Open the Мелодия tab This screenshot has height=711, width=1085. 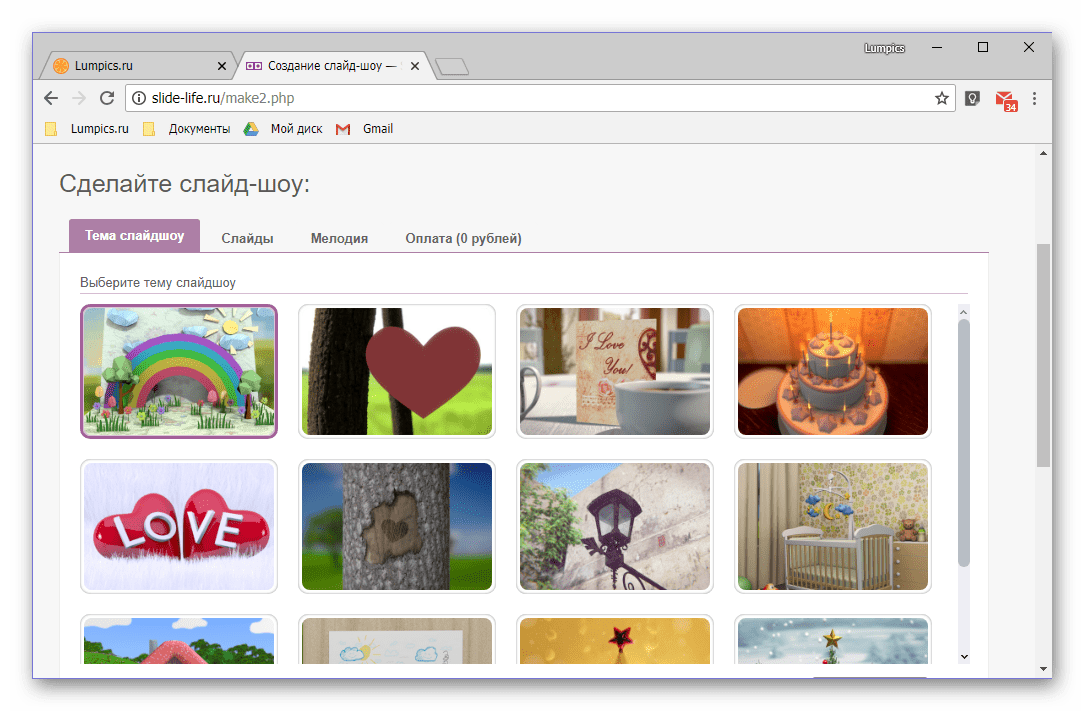tap(339, 239)
